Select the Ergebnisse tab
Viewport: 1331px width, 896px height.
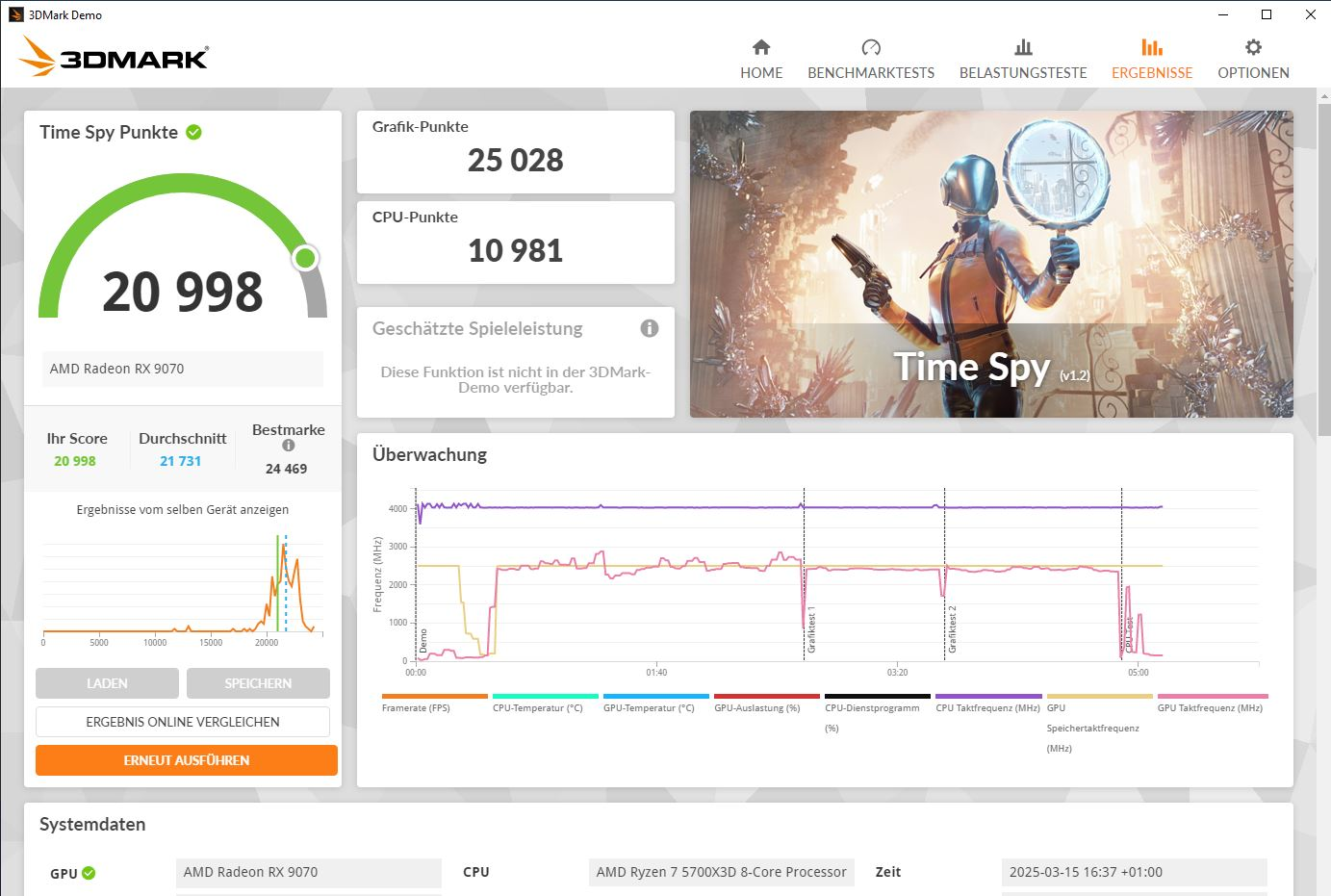[1152, 60]
